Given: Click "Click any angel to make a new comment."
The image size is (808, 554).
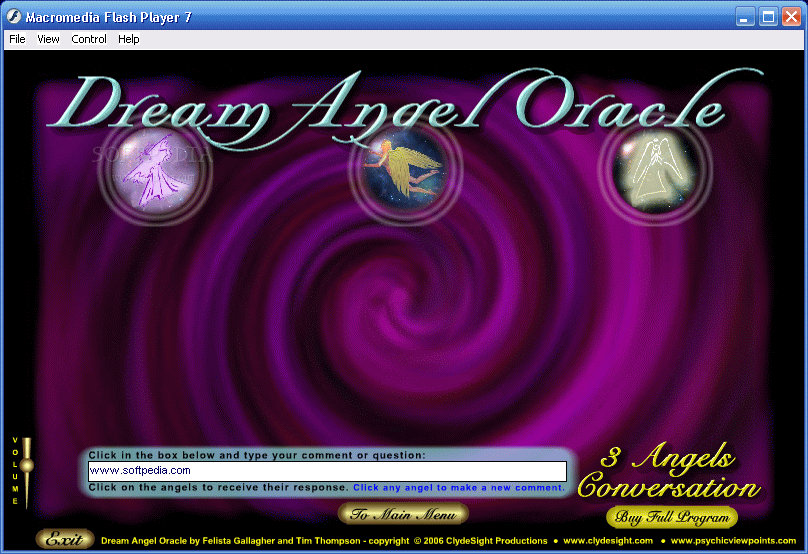Looking at the screenshot, I should point(459,488).
